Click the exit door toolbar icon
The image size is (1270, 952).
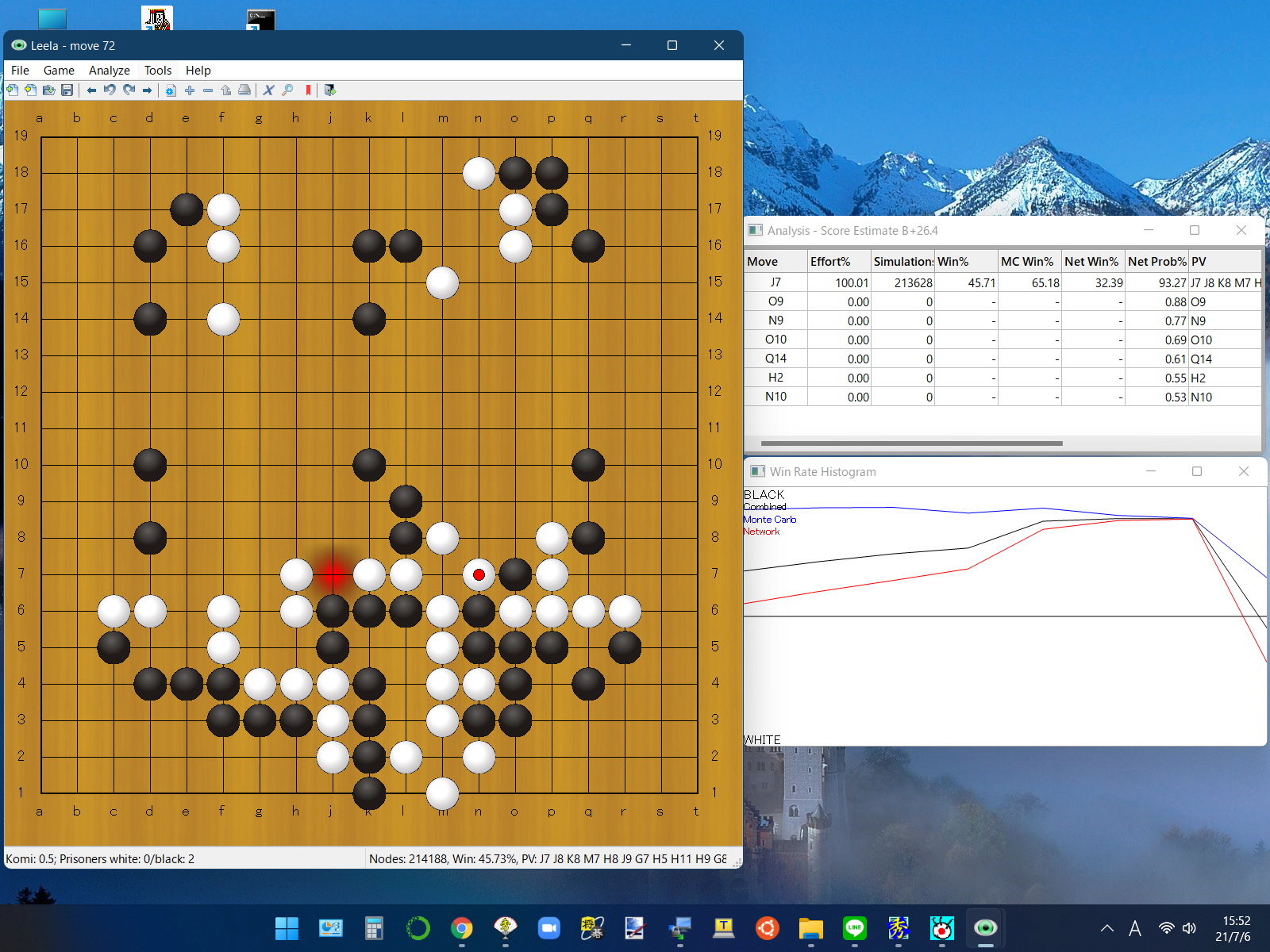(330, 90)
